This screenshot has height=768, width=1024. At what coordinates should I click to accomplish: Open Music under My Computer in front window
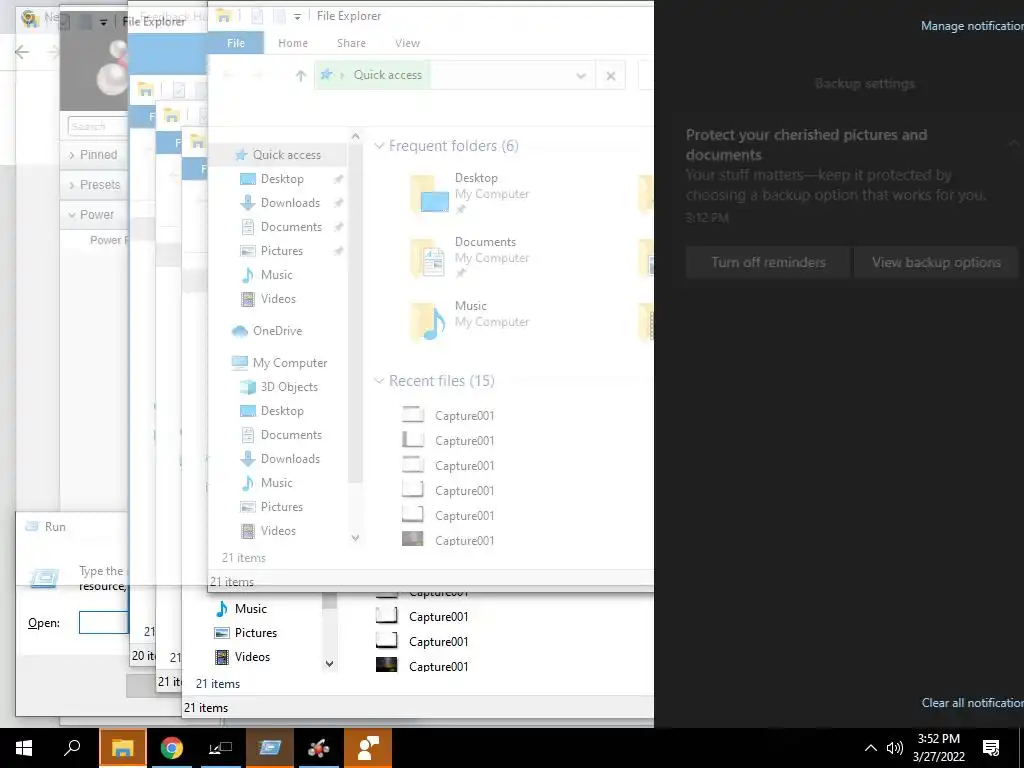[x=276, y=483]
